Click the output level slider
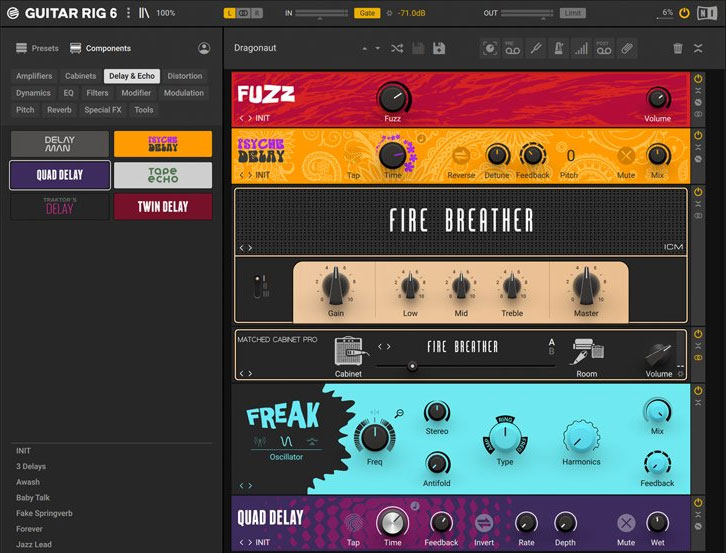The image size is (726, 553). pyautogui.click(x=527, y=14)
